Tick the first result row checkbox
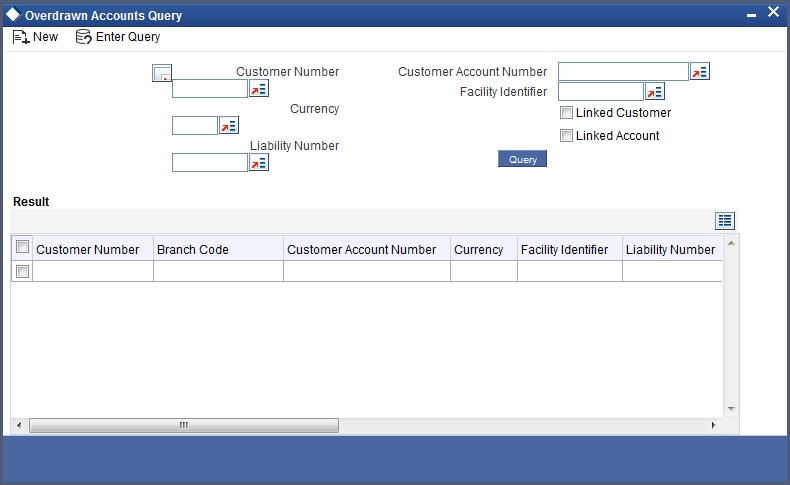 [x=22, y=271]
